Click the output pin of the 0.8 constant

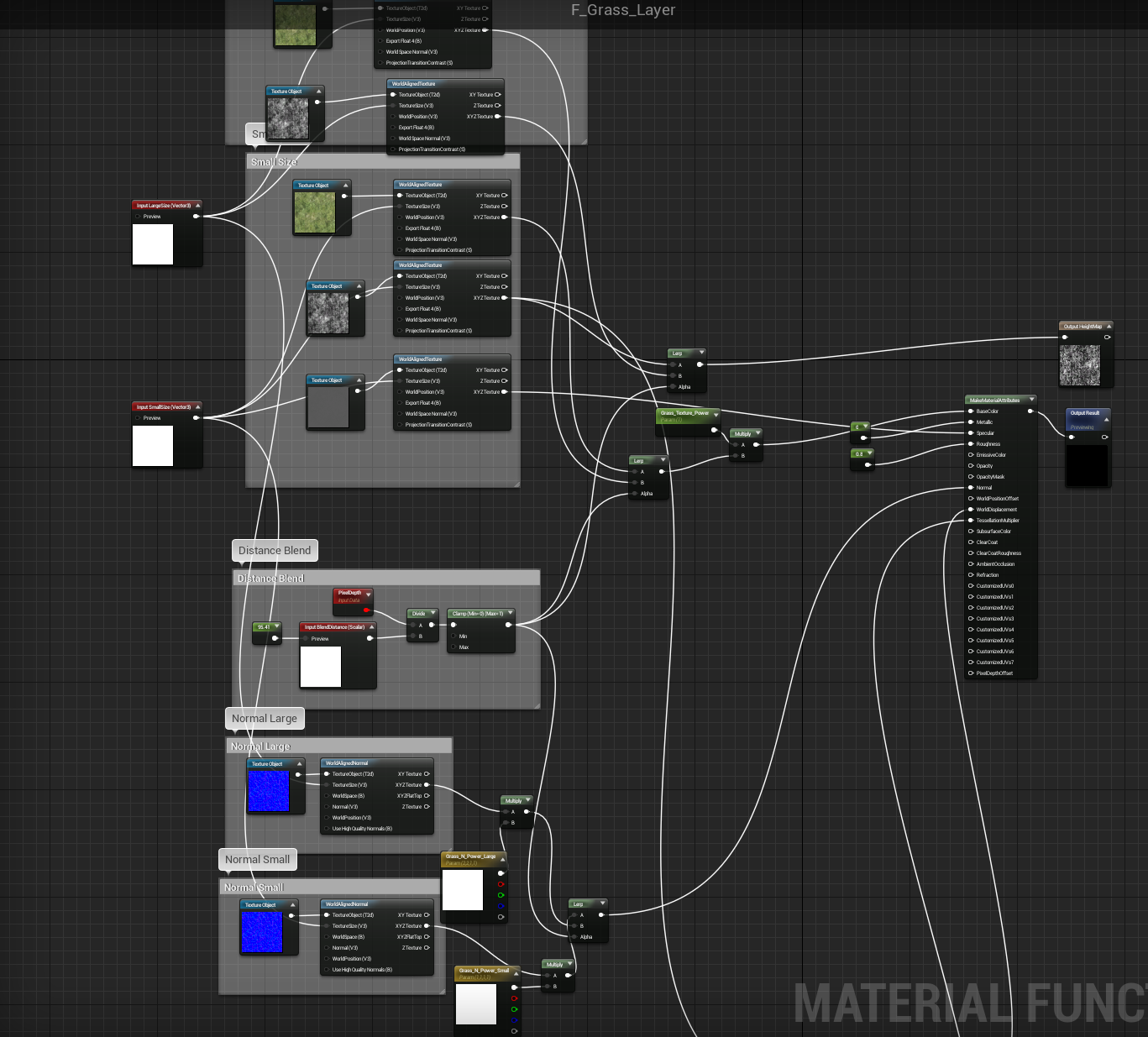tap(868, 464)
